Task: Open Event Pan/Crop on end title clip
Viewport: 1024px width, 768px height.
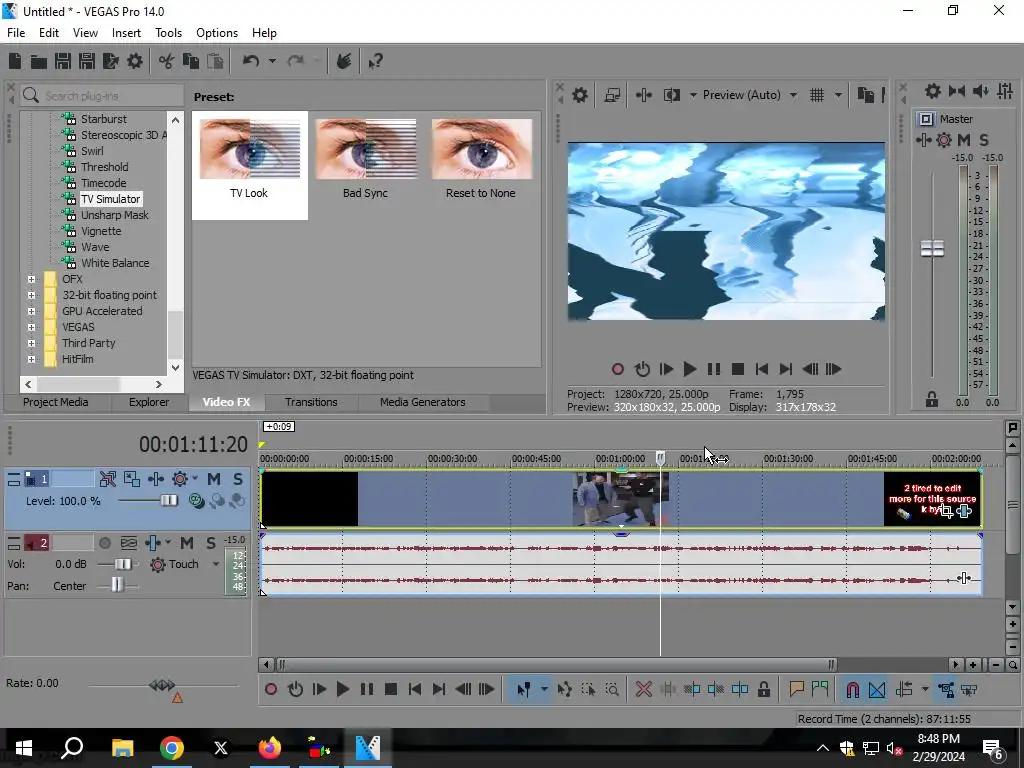Action: coord(946,511)
